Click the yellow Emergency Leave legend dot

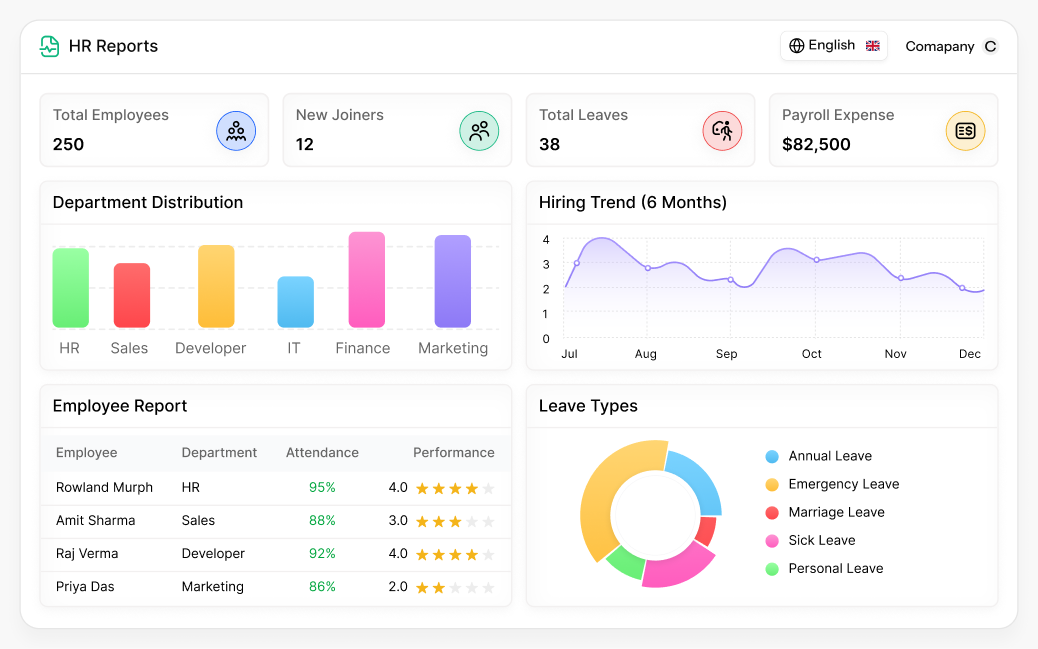click(x=772, y=485)
